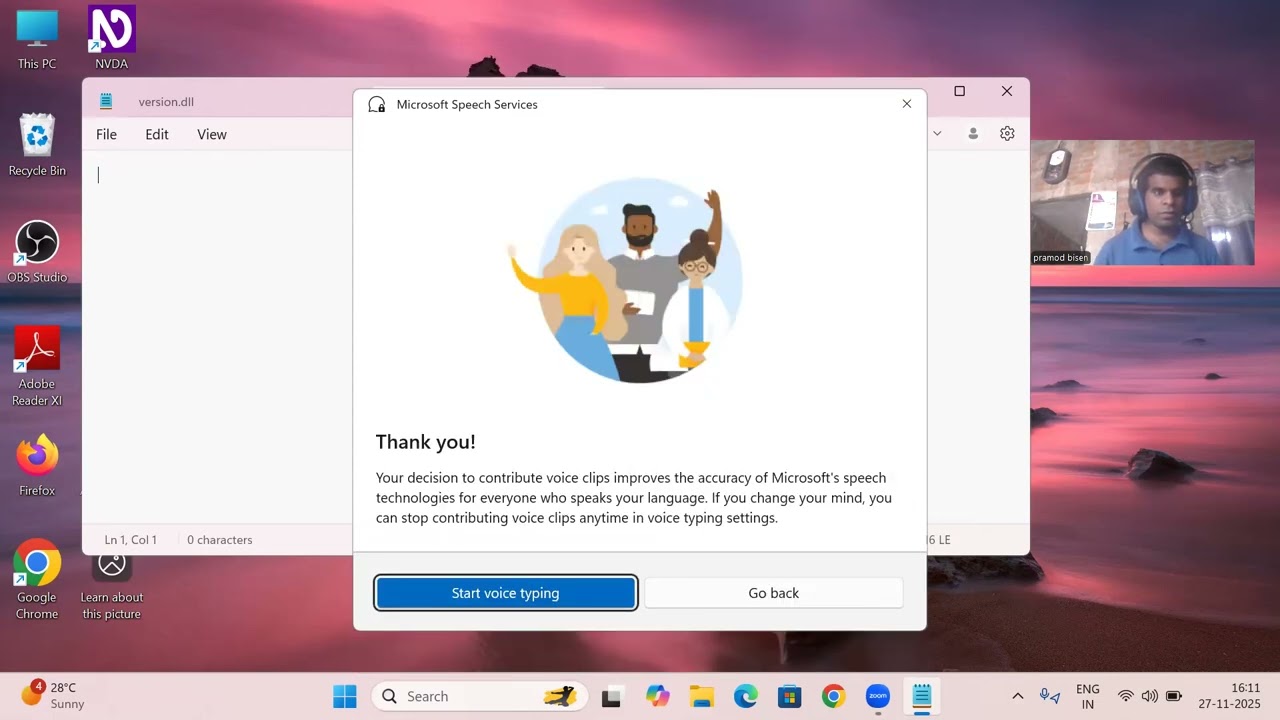Select the Adobe Reader XI desktop shortcut

37,367
